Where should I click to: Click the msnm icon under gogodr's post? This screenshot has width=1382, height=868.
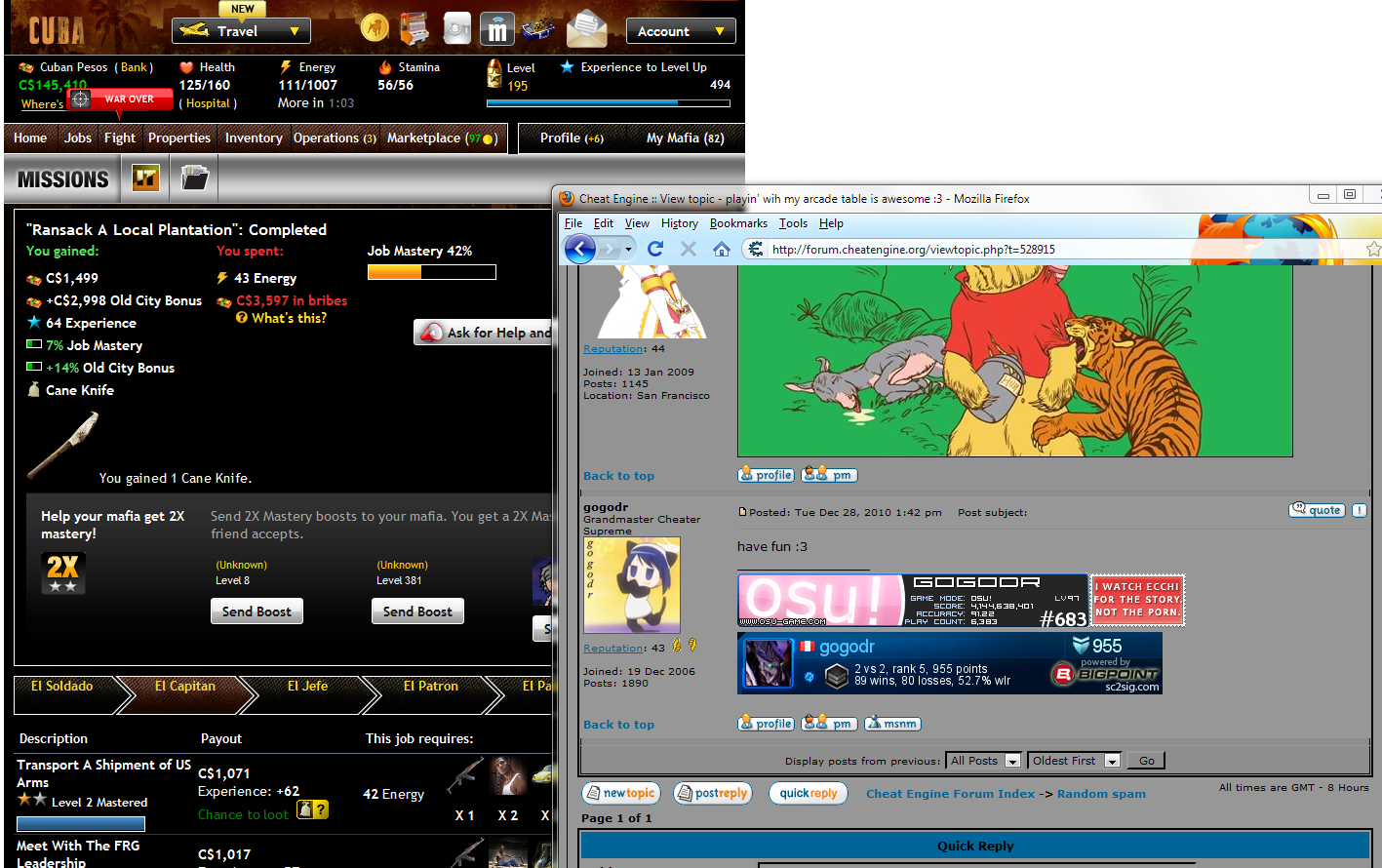pos(892,724)
